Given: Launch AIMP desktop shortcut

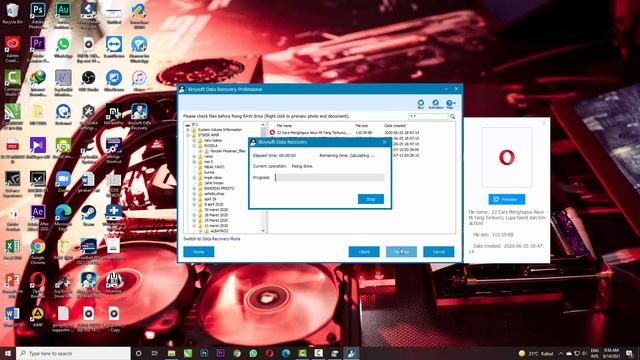Looking at the screenshot, I should coord(38,317).
